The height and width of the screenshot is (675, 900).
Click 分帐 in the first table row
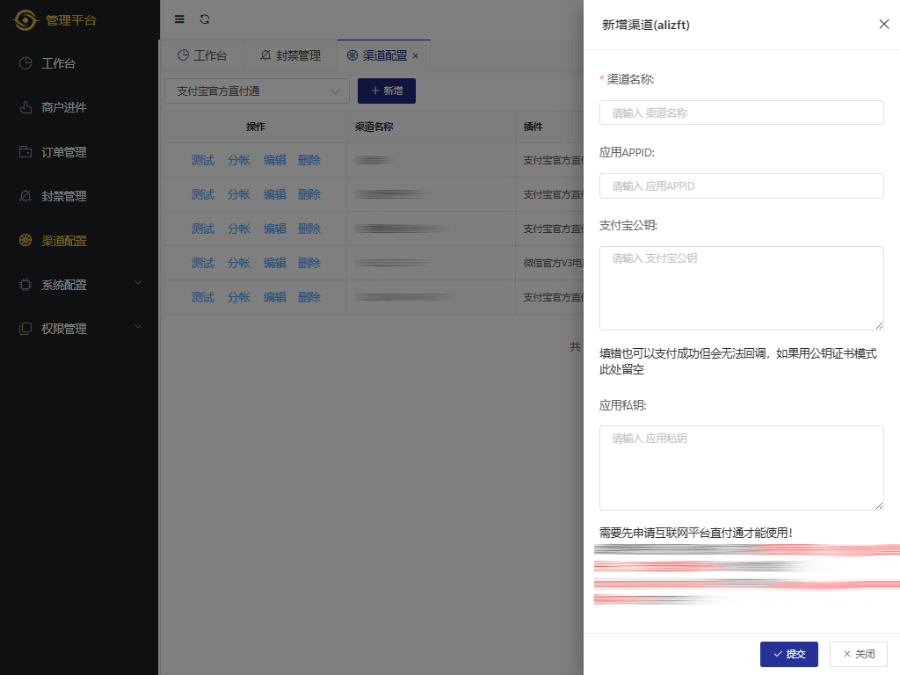click(239, 160)
